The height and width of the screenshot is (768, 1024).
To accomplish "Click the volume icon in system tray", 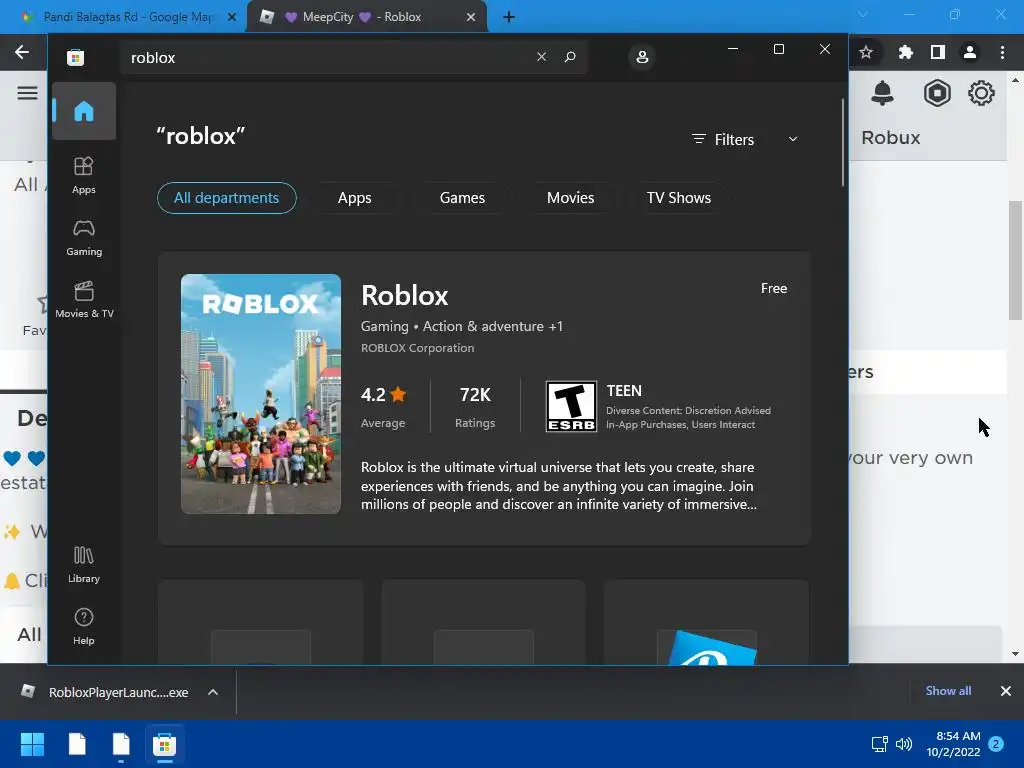I will tap(904, 744).
